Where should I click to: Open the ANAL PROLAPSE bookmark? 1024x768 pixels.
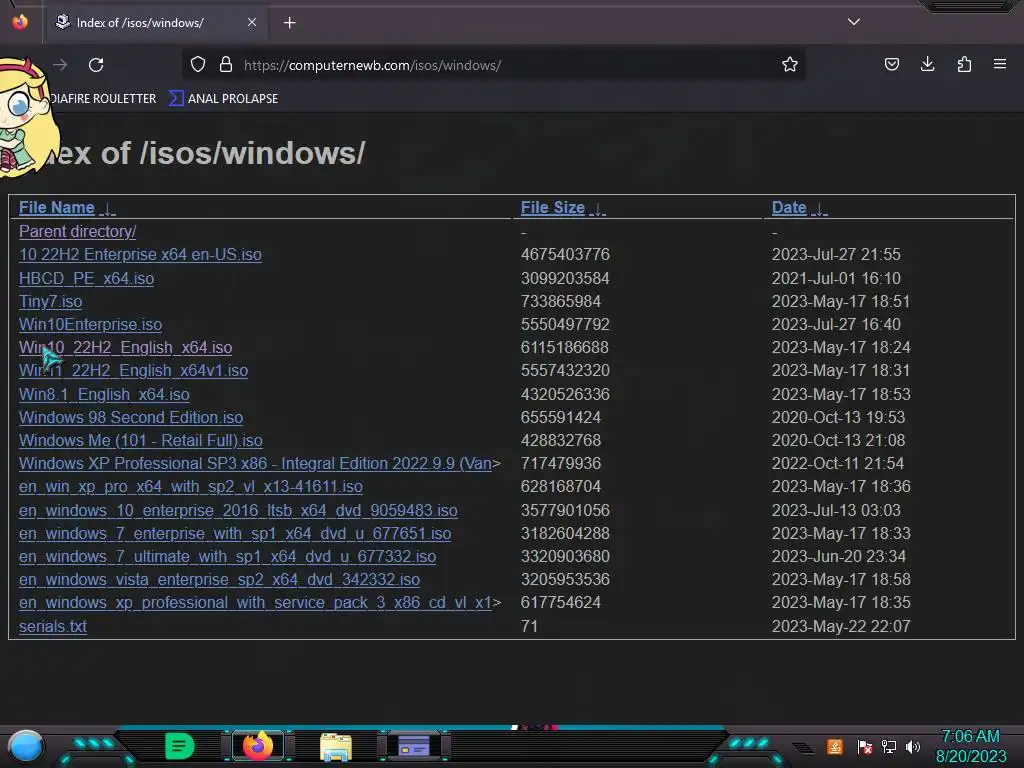point(224,99)
